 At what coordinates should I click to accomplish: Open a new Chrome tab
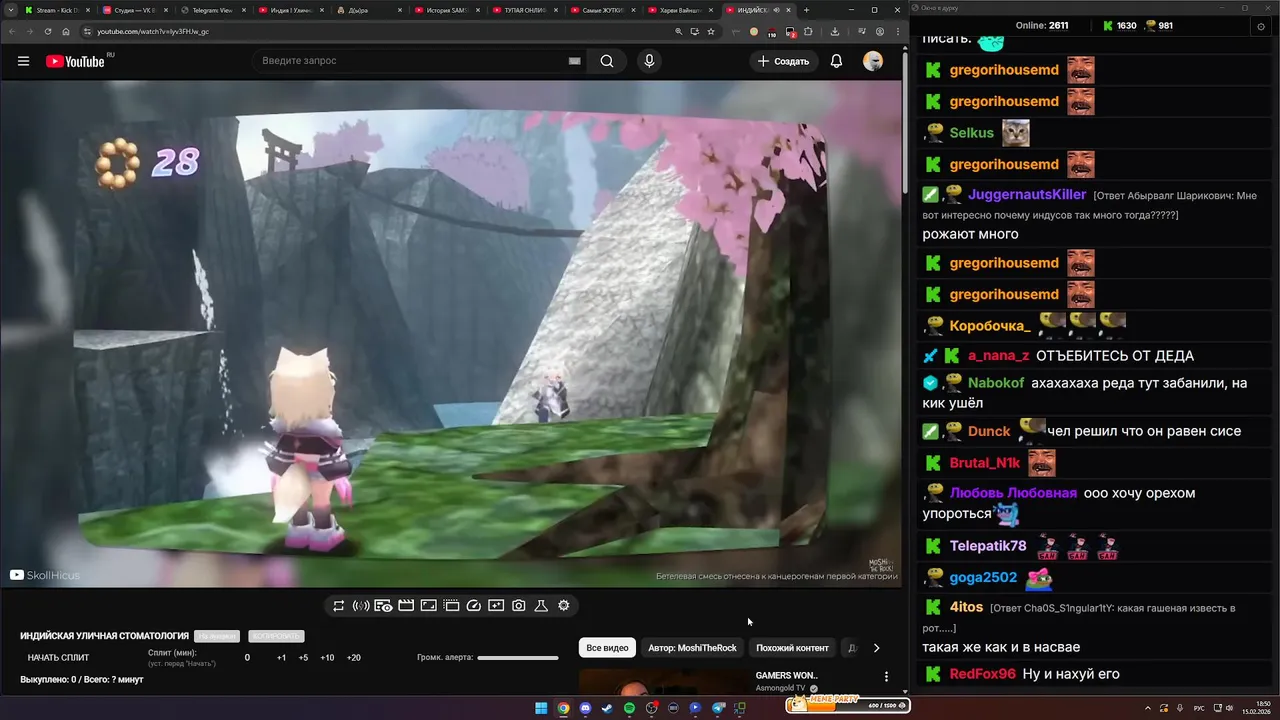[806, 10]
